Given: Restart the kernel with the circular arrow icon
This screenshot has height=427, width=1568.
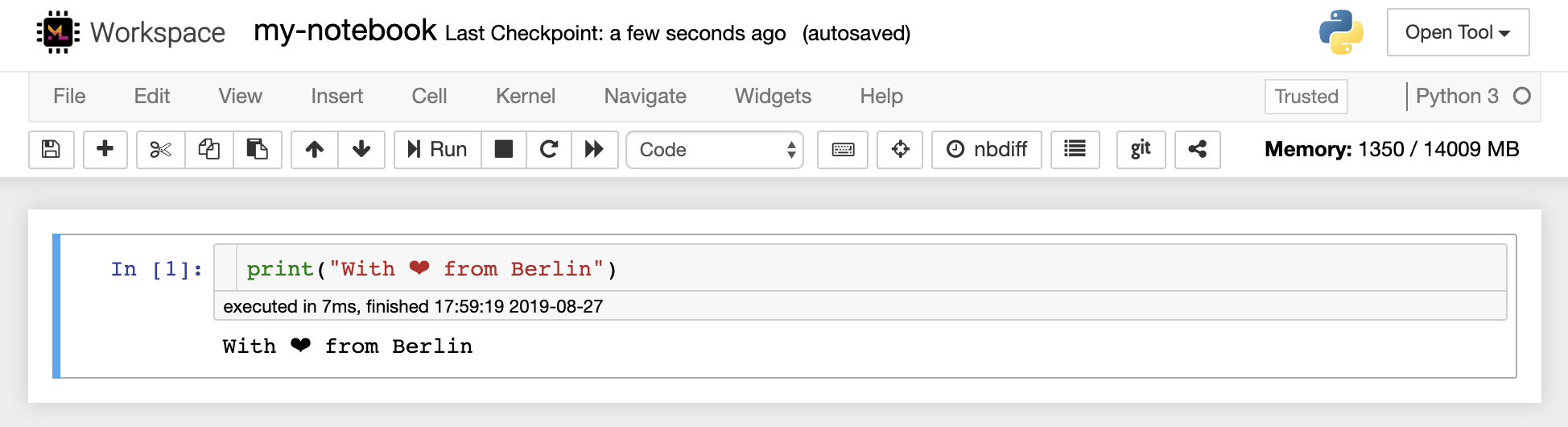Looking at the screenshot, I should tap(549, 150).
